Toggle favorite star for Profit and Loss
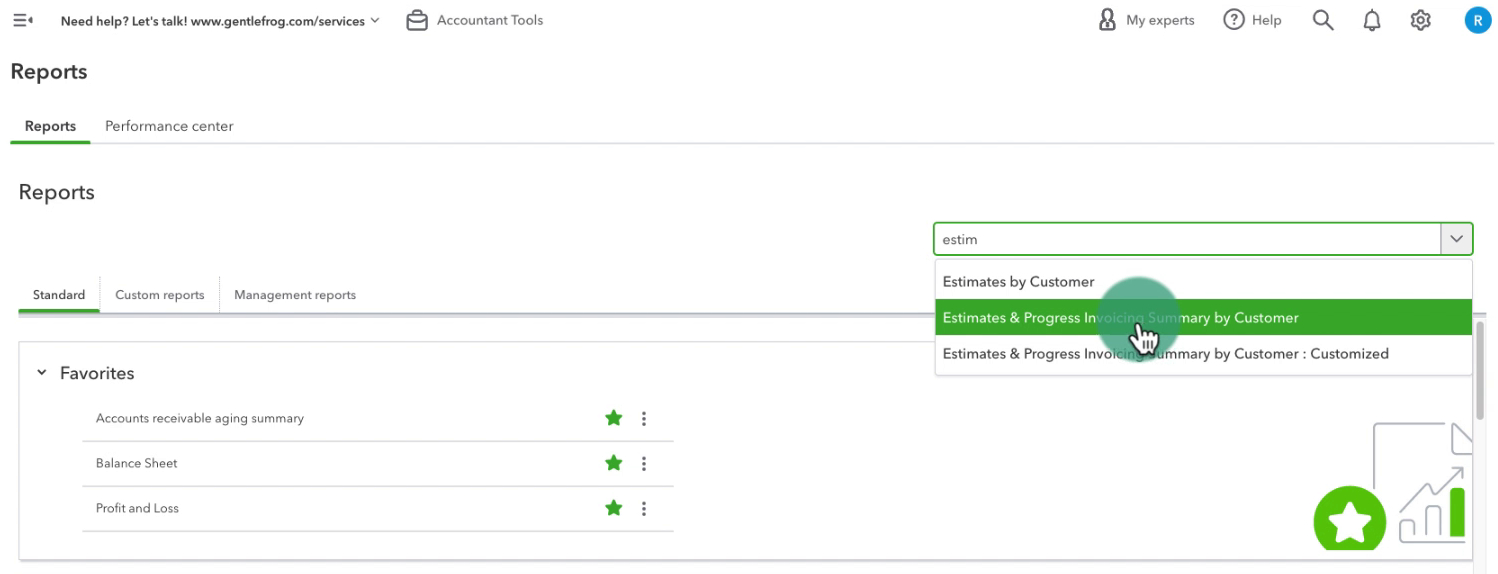Image resolution: width=1498 pixels, height=574 pixels. point(614,508)
